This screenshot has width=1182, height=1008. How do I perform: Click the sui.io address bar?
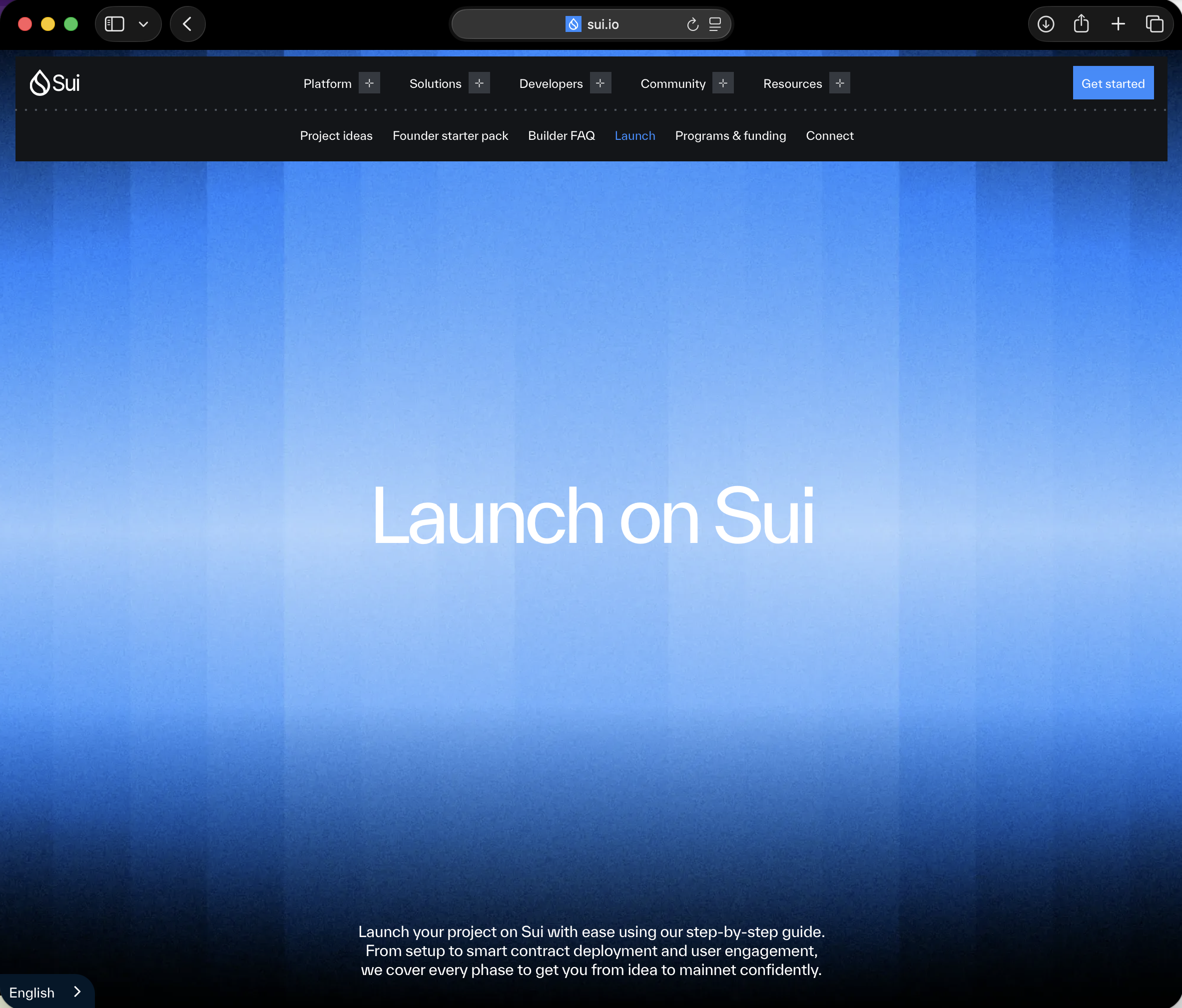coord(591,24)
